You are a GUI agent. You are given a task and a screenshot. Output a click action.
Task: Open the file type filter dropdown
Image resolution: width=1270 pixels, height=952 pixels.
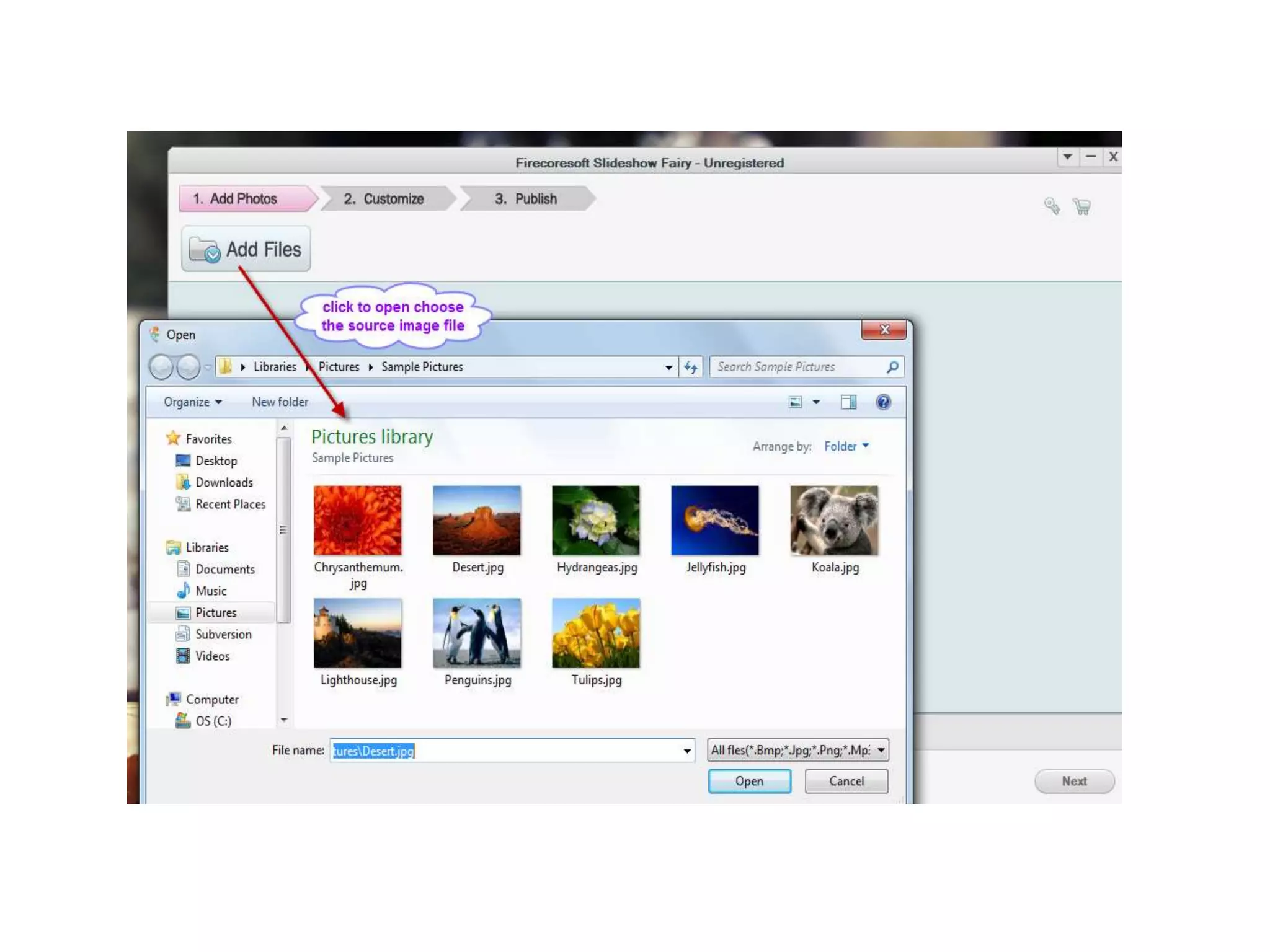tap(797, 750)
